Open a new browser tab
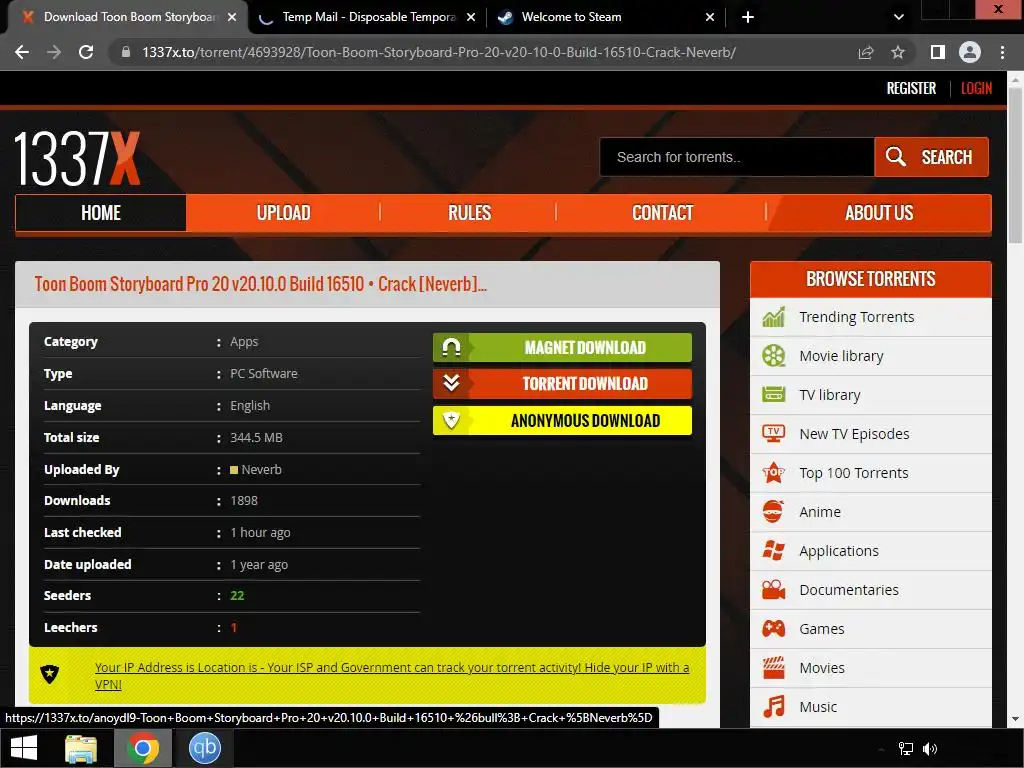This screenshot has height=768, width=1024. point(748,17)
